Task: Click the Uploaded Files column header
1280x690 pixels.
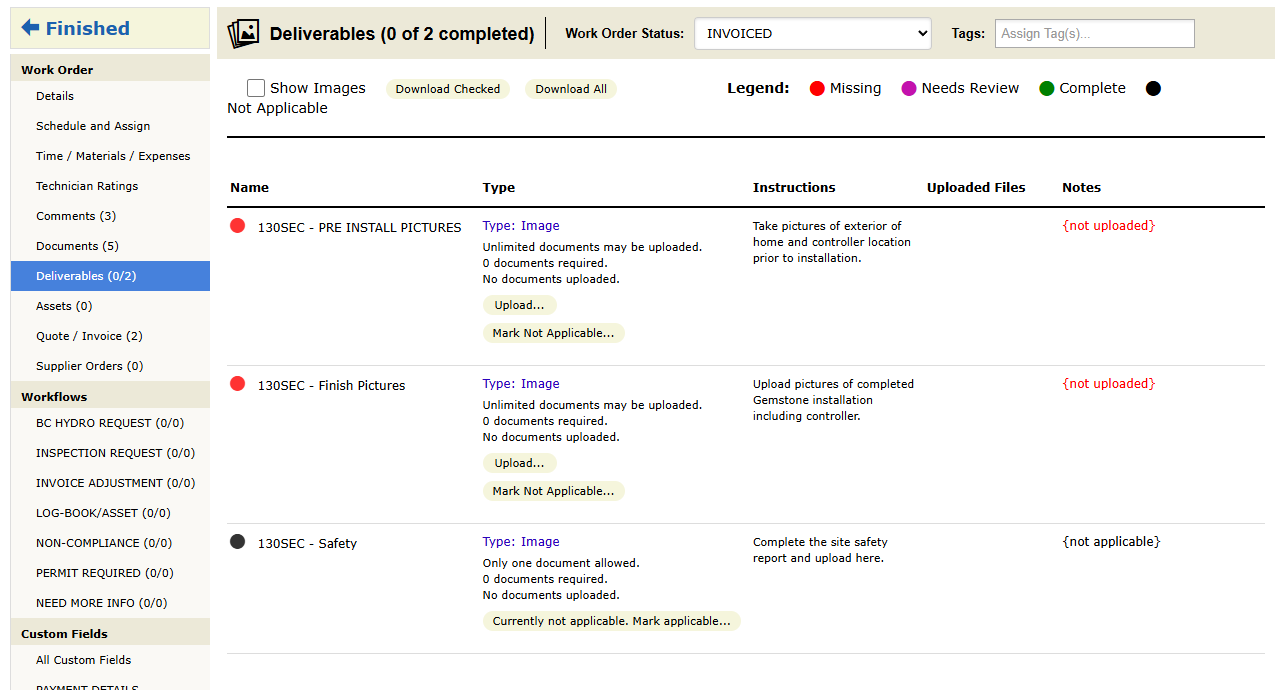Action: tap(976, 187)
